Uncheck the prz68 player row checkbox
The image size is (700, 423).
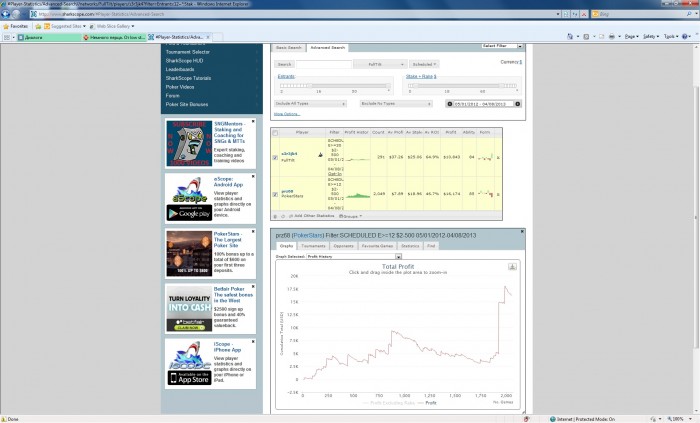[x=275, y=195]
